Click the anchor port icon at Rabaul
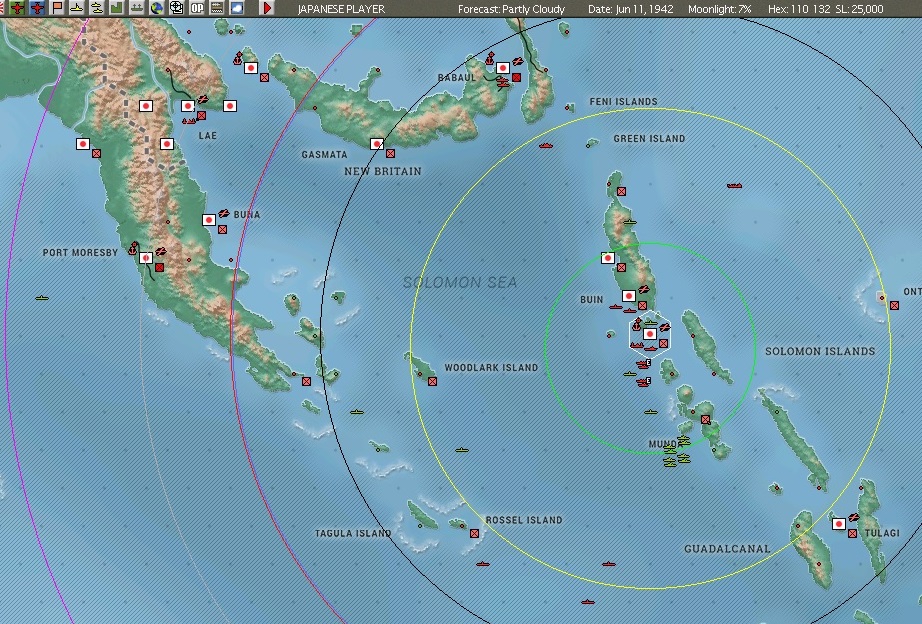The image size is (922, 624). click(x=490, y=58)
